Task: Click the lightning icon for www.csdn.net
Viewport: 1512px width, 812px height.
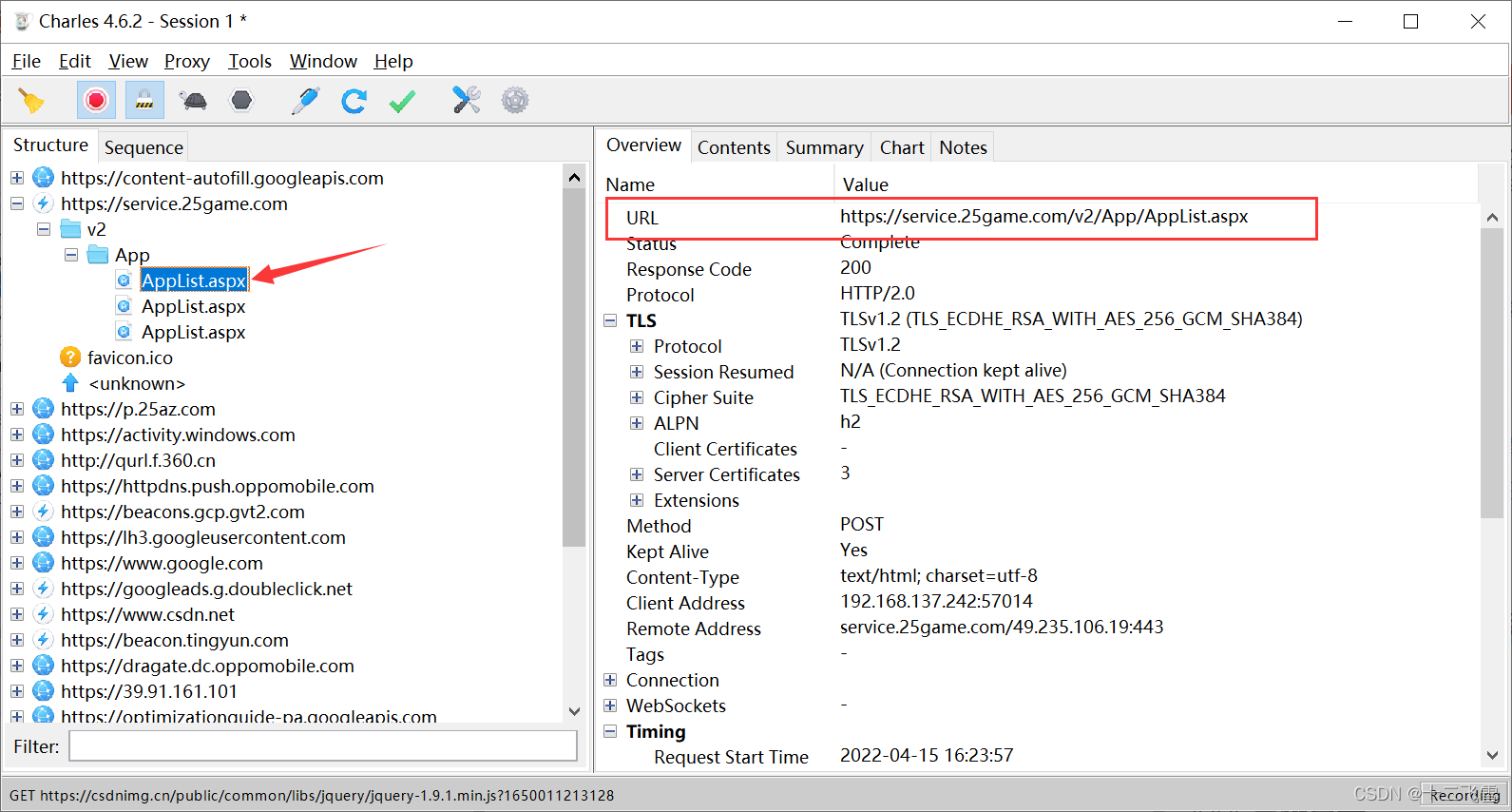Action: (44, 614)
